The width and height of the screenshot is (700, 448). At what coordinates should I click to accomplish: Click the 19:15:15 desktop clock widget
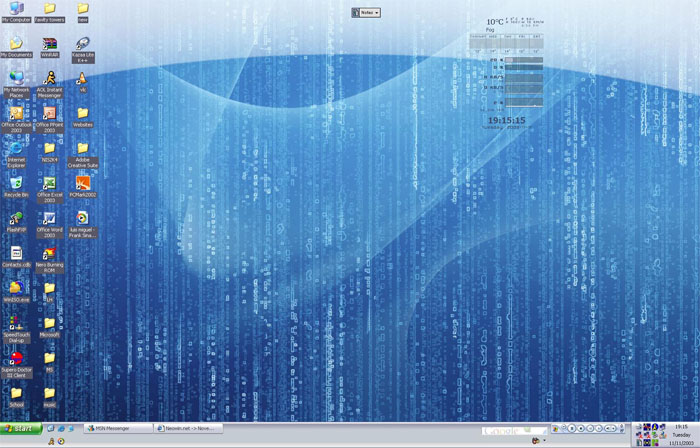pos(506,120)
